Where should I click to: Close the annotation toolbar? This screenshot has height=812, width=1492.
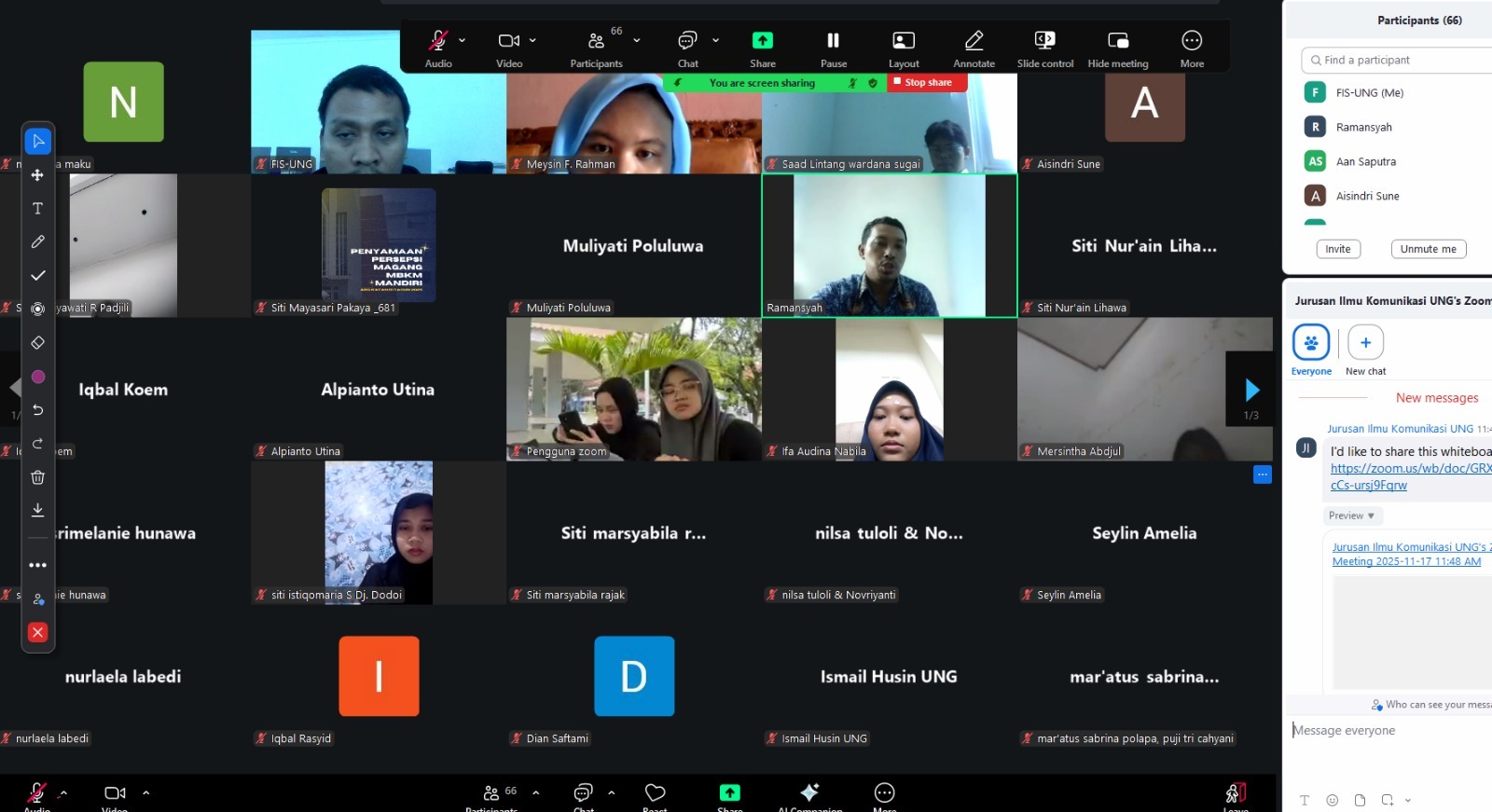pos(38,632)
